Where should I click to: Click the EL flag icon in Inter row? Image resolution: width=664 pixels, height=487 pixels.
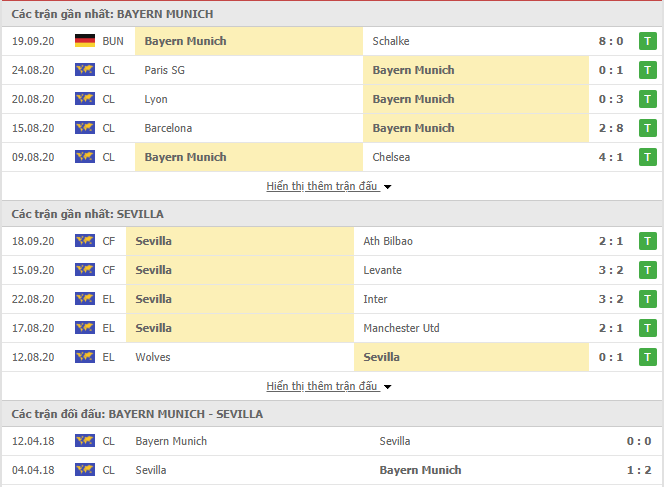pyautogui.click(x=85, y=299)
